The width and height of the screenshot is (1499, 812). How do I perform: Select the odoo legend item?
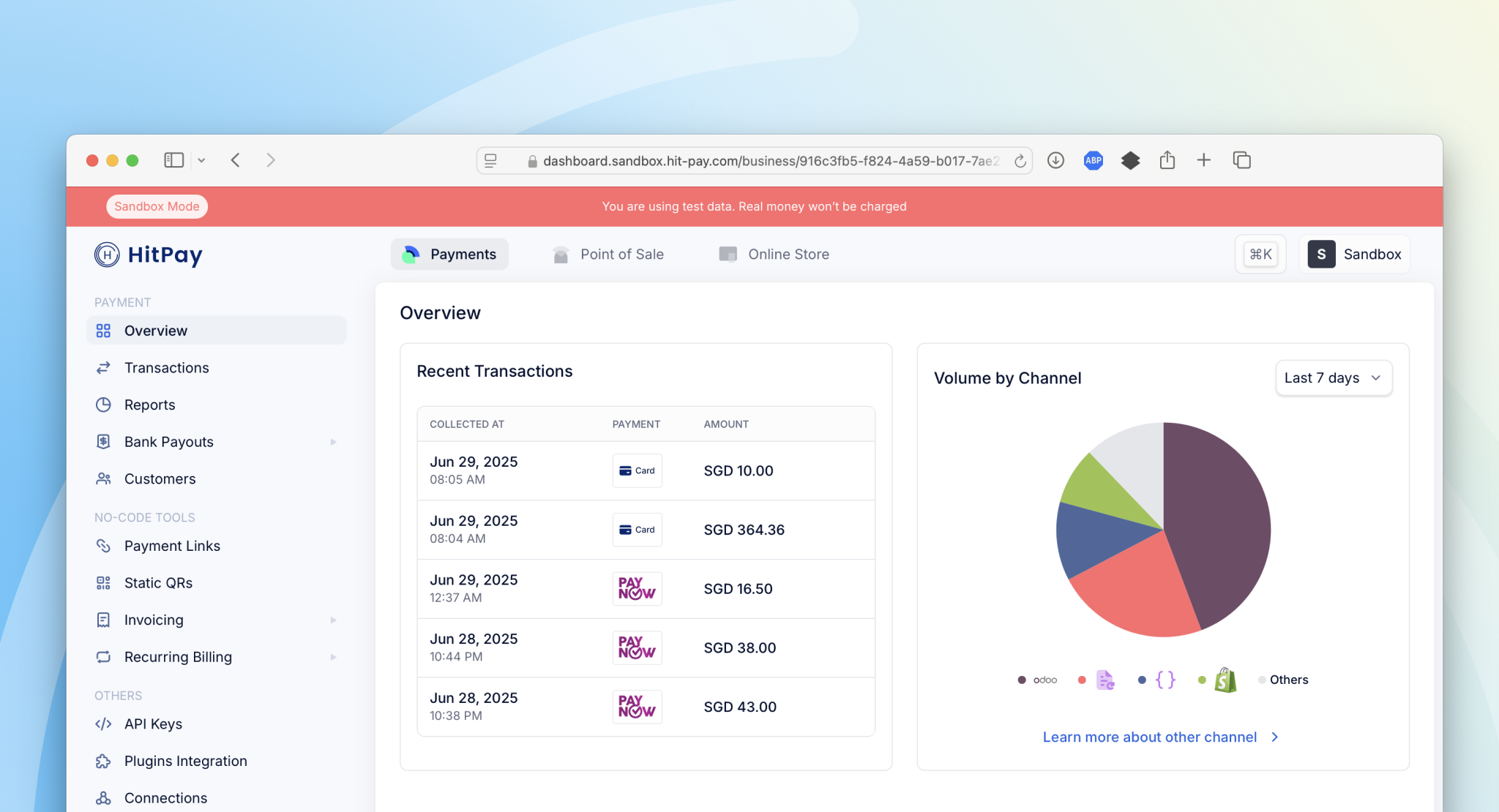(1037, 680)
